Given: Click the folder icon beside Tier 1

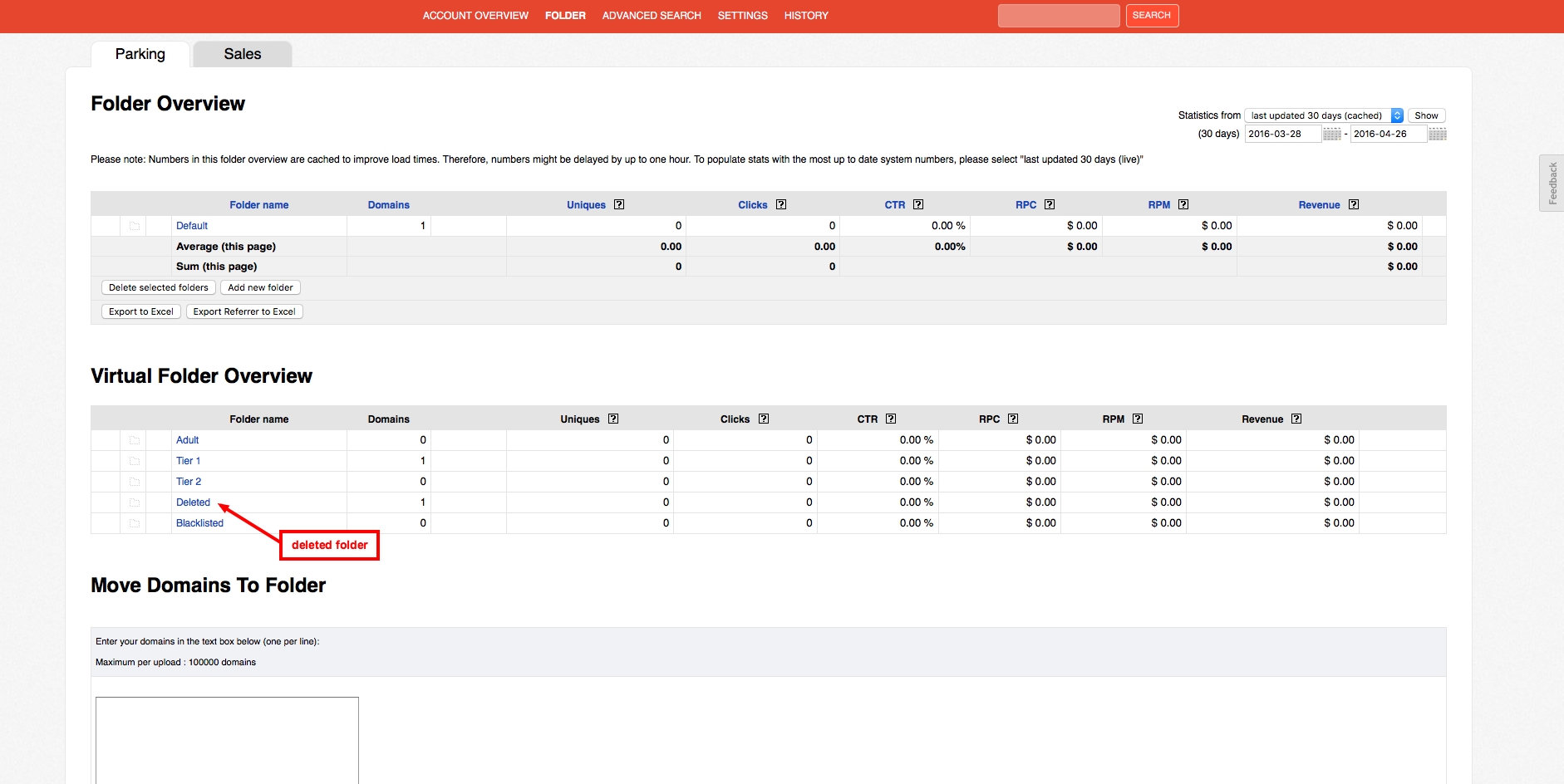Looking at the screenshot, I should point(134,461).
